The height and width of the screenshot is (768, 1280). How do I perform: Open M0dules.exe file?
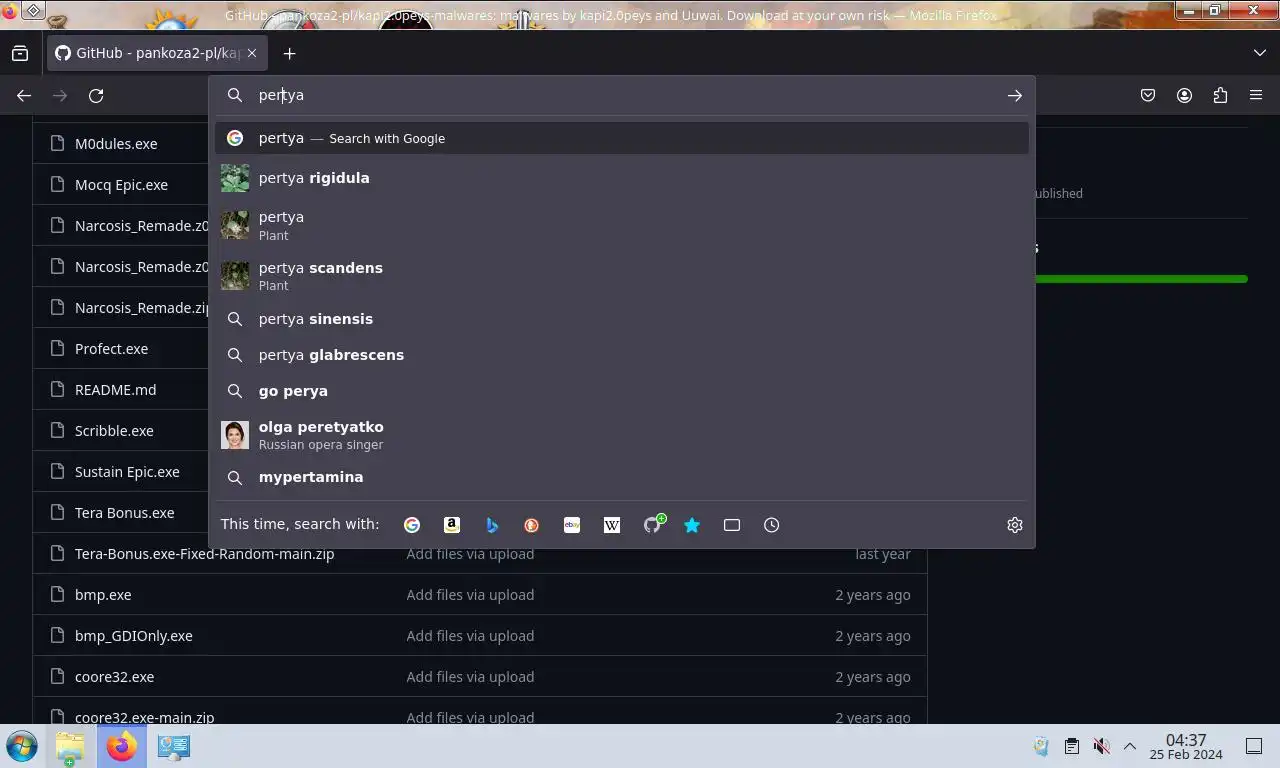click(x=116, y=143)
